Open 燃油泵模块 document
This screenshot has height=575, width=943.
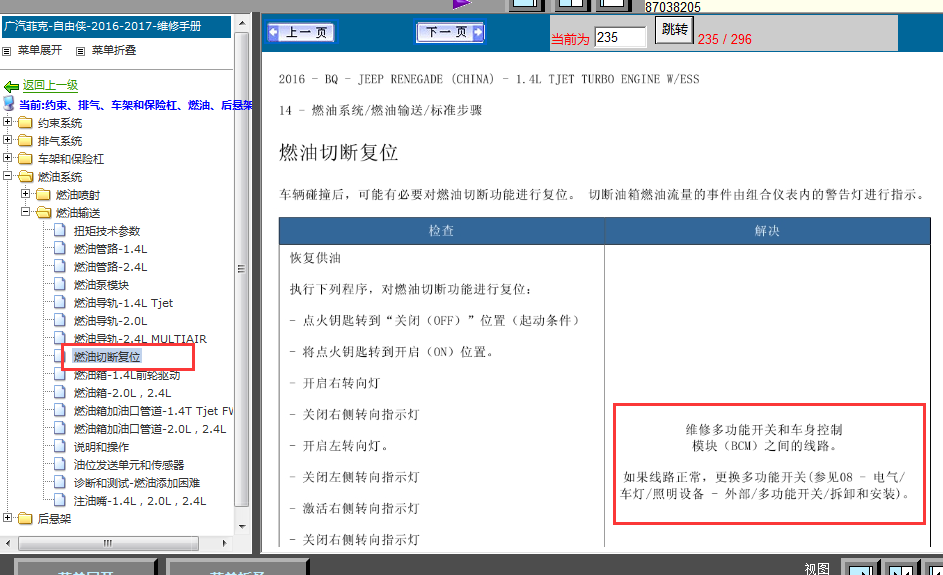tap(101, 285)
